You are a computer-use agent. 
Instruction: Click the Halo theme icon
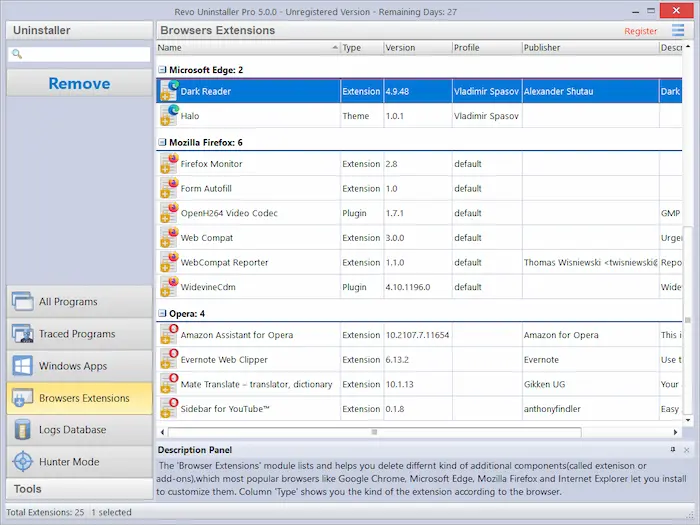169,116
